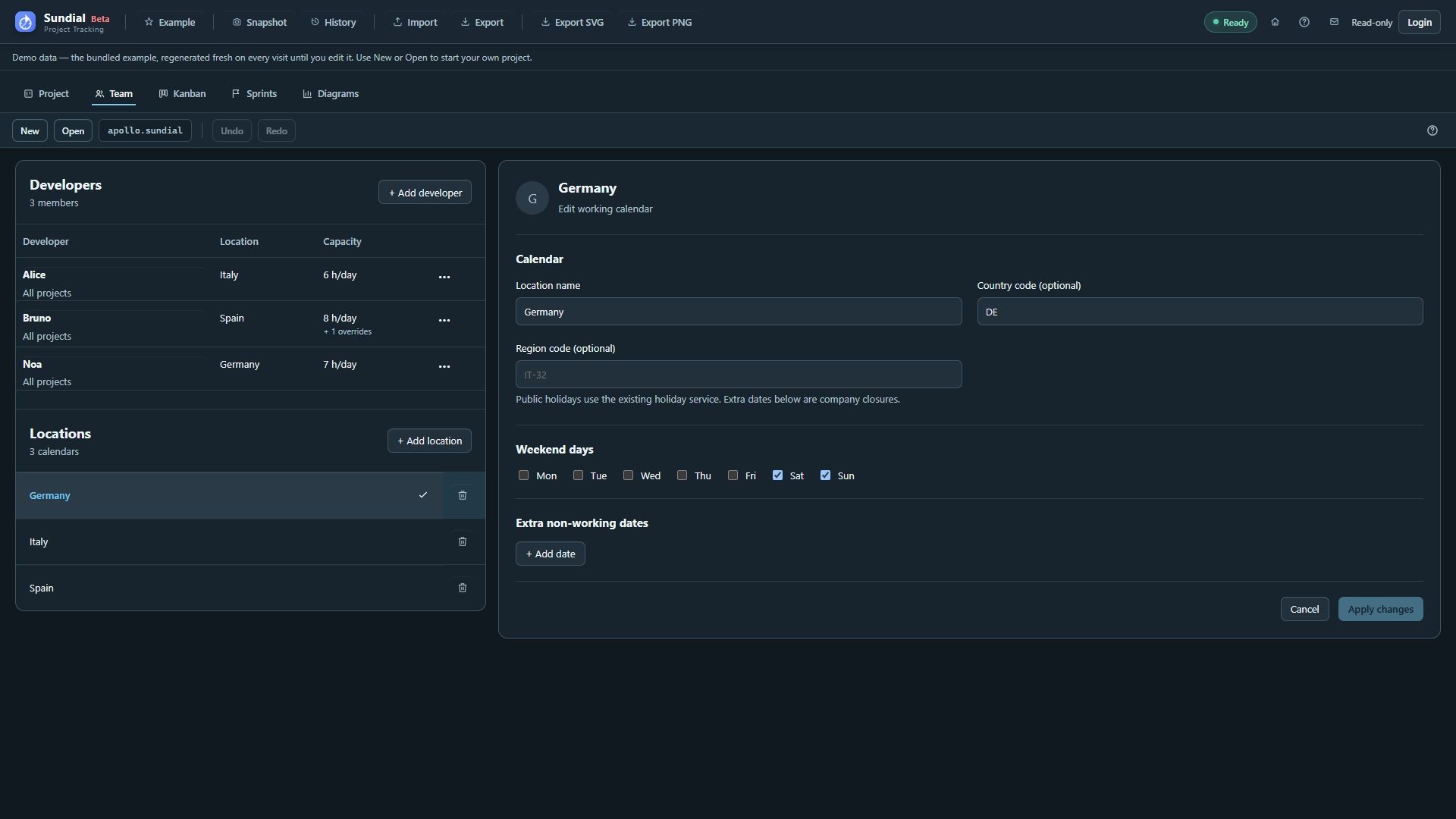The width and height of the screenshot is (1456, 819).
Task: Click the Location name input field
Action: pos(739,312)
